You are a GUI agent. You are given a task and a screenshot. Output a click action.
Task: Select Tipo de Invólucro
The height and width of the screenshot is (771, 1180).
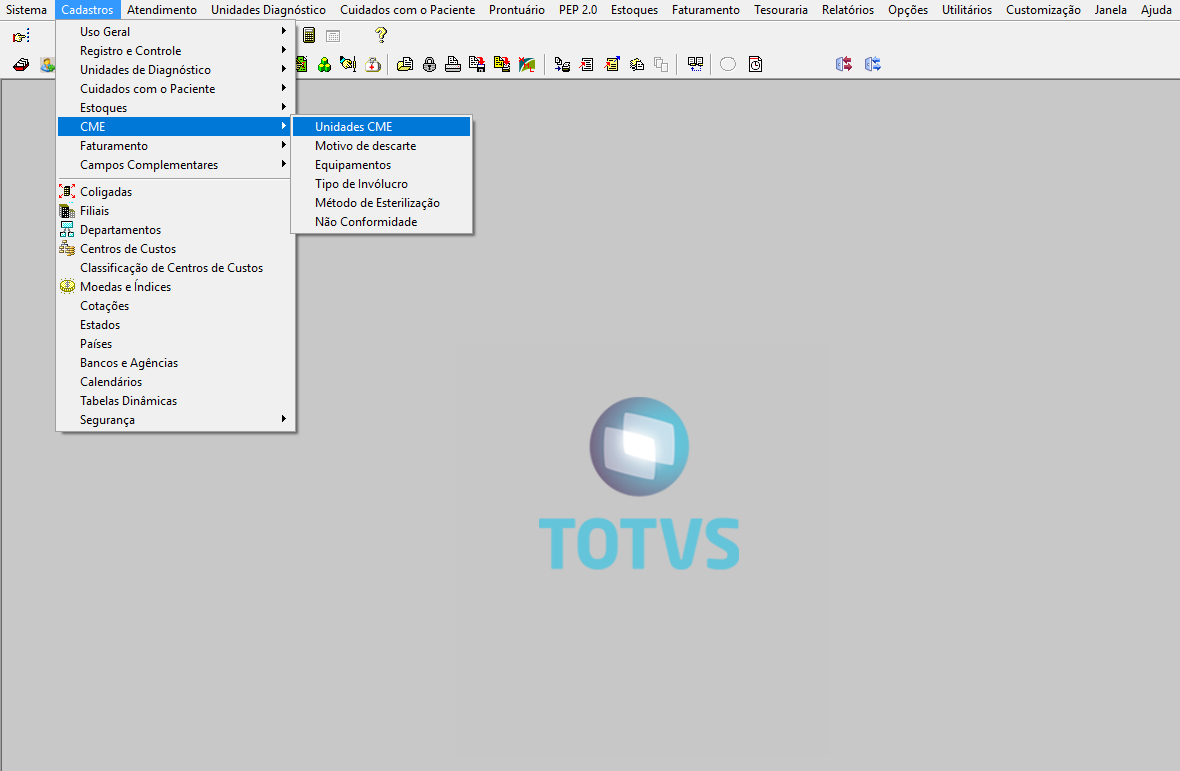[382, 184]
